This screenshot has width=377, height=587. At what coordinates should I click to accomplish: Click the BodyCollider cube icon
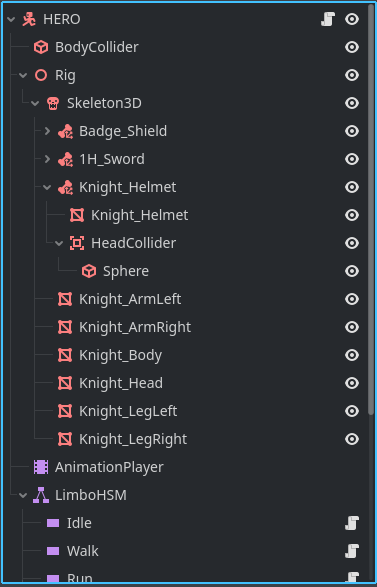click(41, 47)
